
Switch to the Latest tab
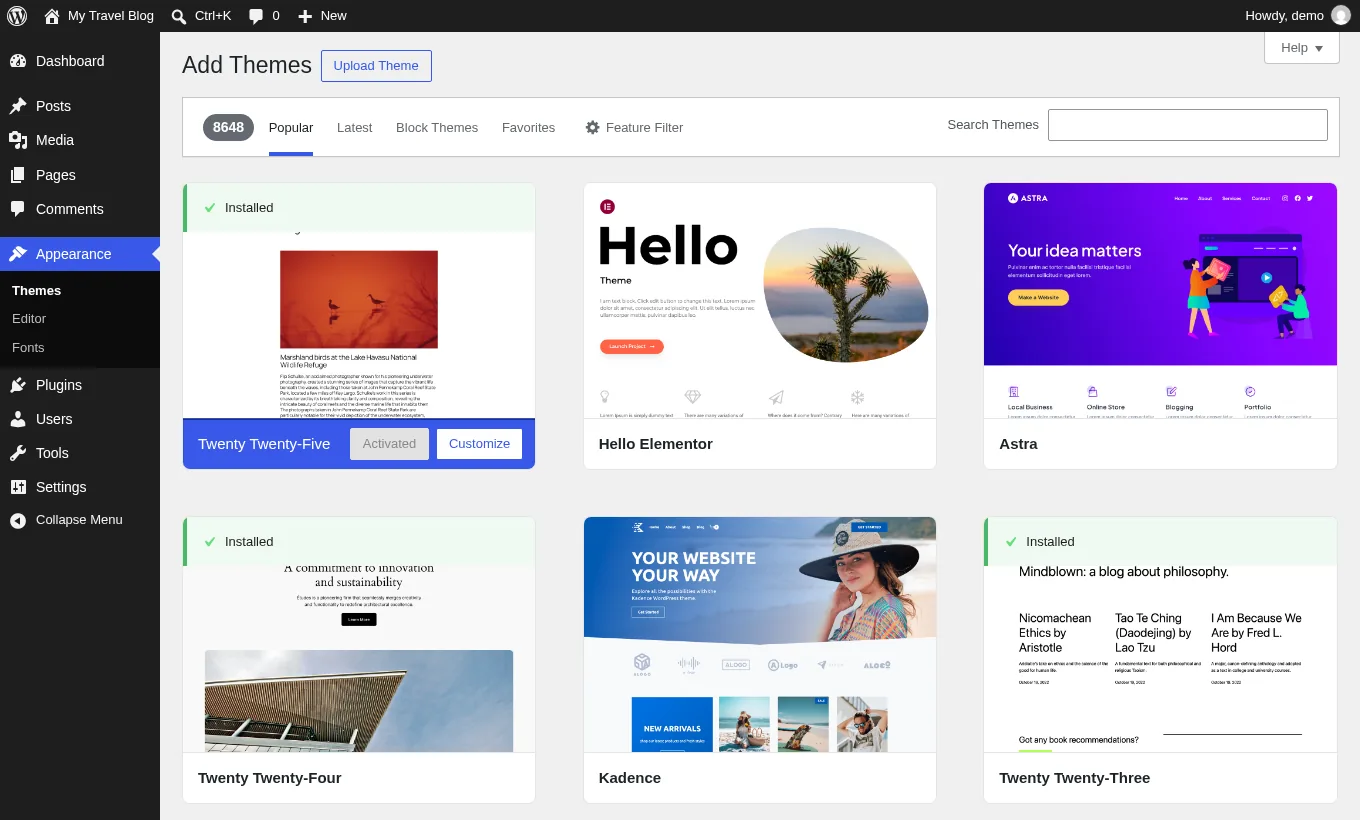point(354,127)
